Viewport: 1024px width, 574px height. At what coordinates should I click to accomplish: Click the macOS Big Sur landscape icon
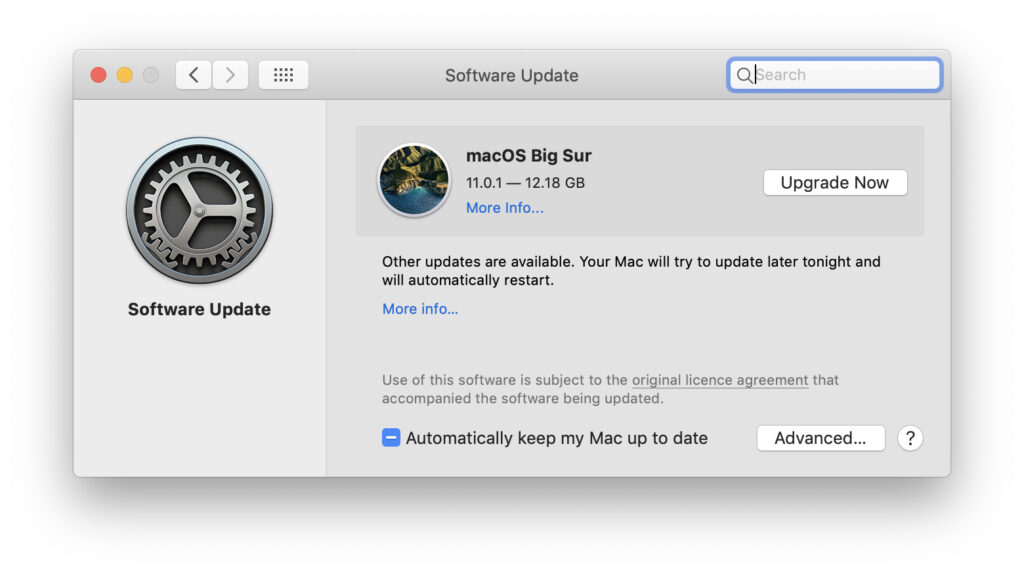coord(413,180)
